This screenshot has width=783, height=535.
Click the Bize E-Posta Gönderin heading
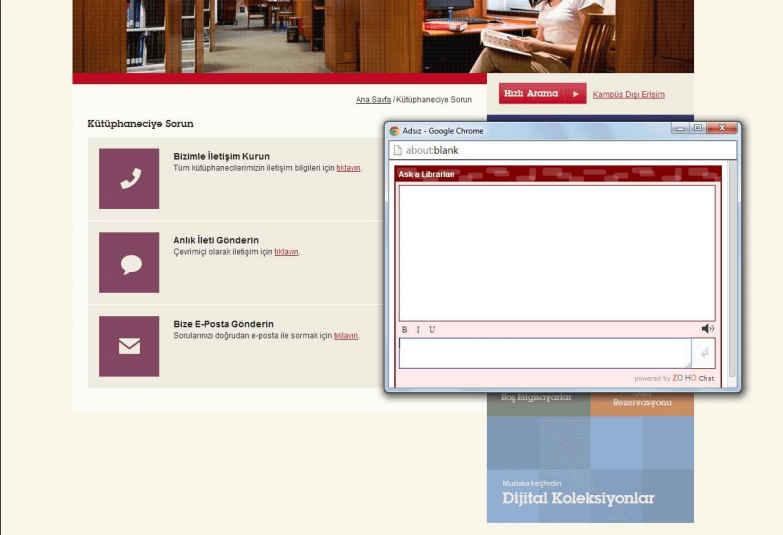223,324
